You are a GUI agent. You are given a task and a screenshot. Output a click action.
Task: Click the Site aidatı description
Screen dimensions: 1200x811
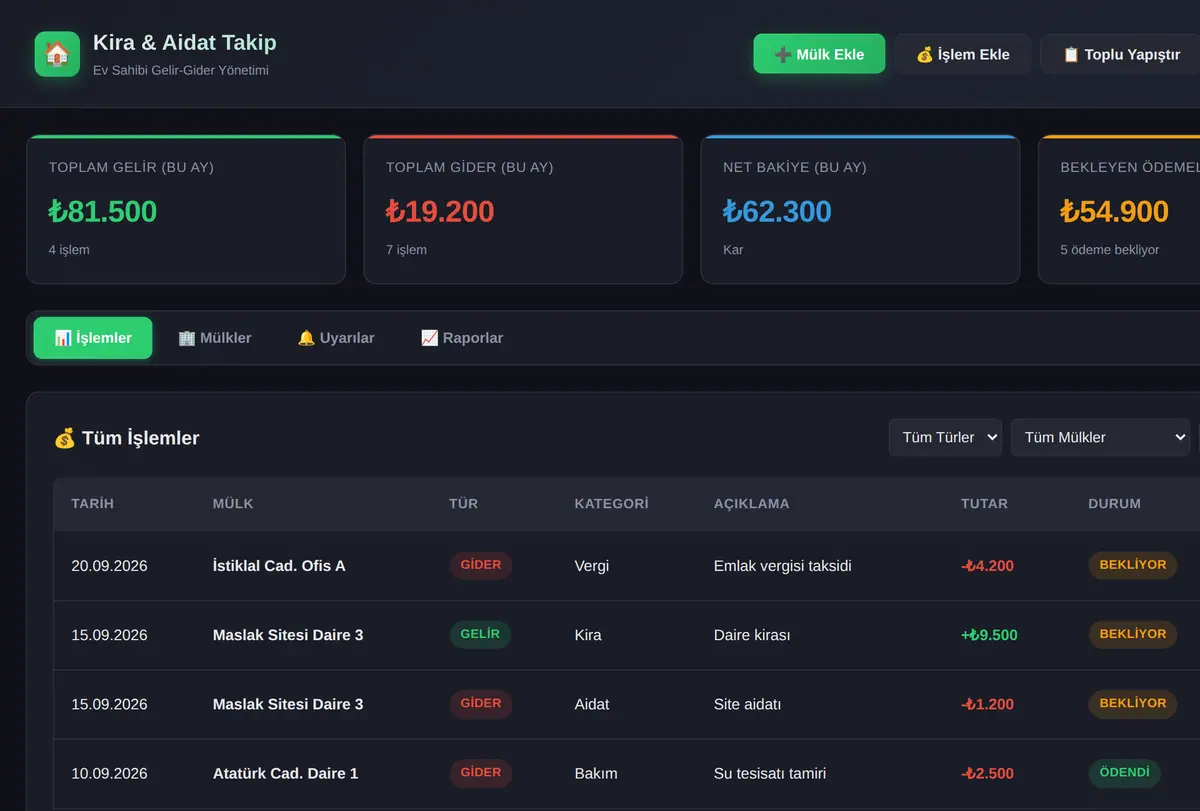747,704
